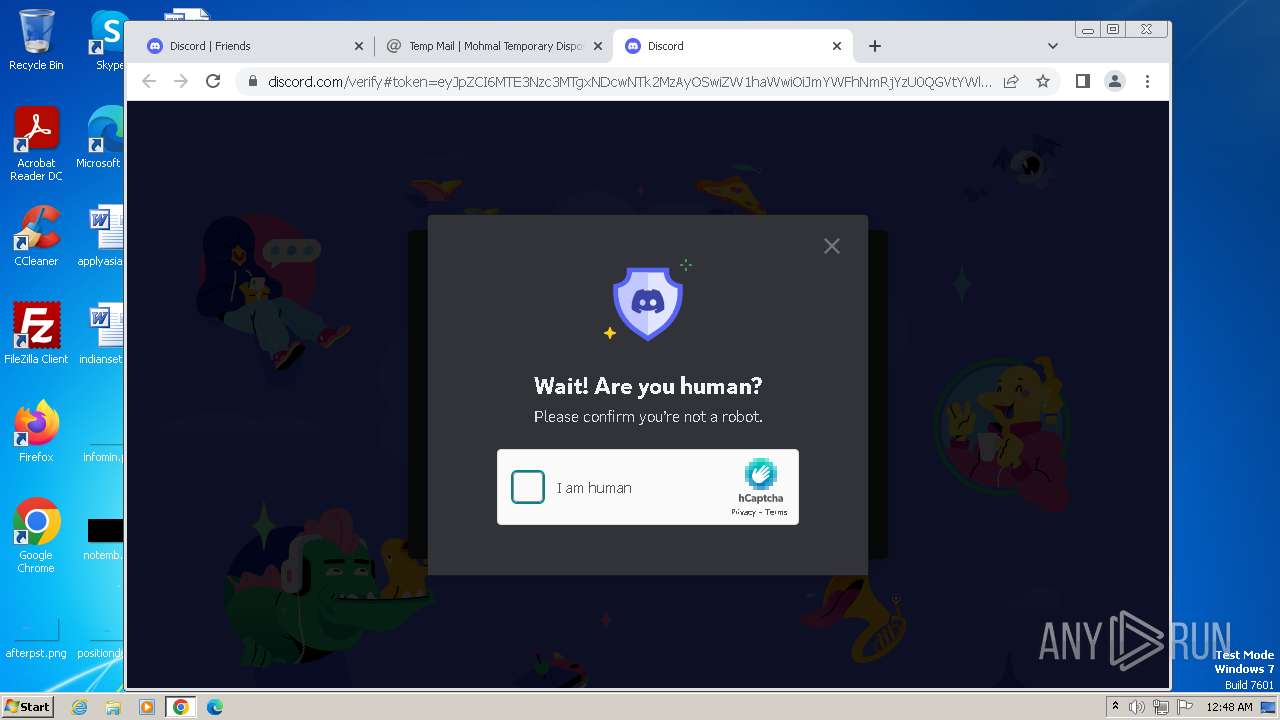The height and width of the screenshot is (720, 1280).
Task: Open the volume control in tray
Action: (x=1137, y=707)
